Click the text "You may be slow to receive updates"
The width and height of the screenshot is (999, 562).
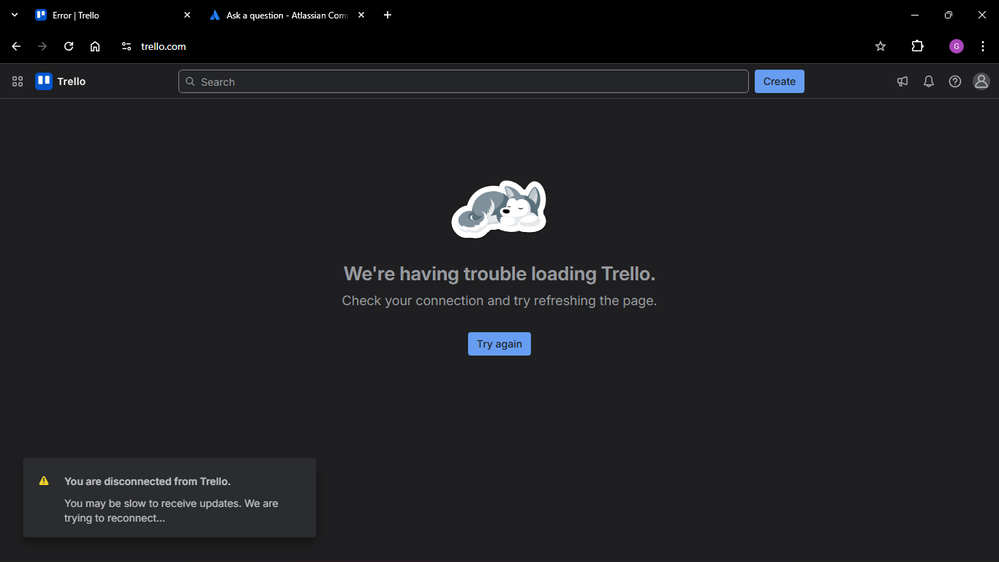[152, 503]
